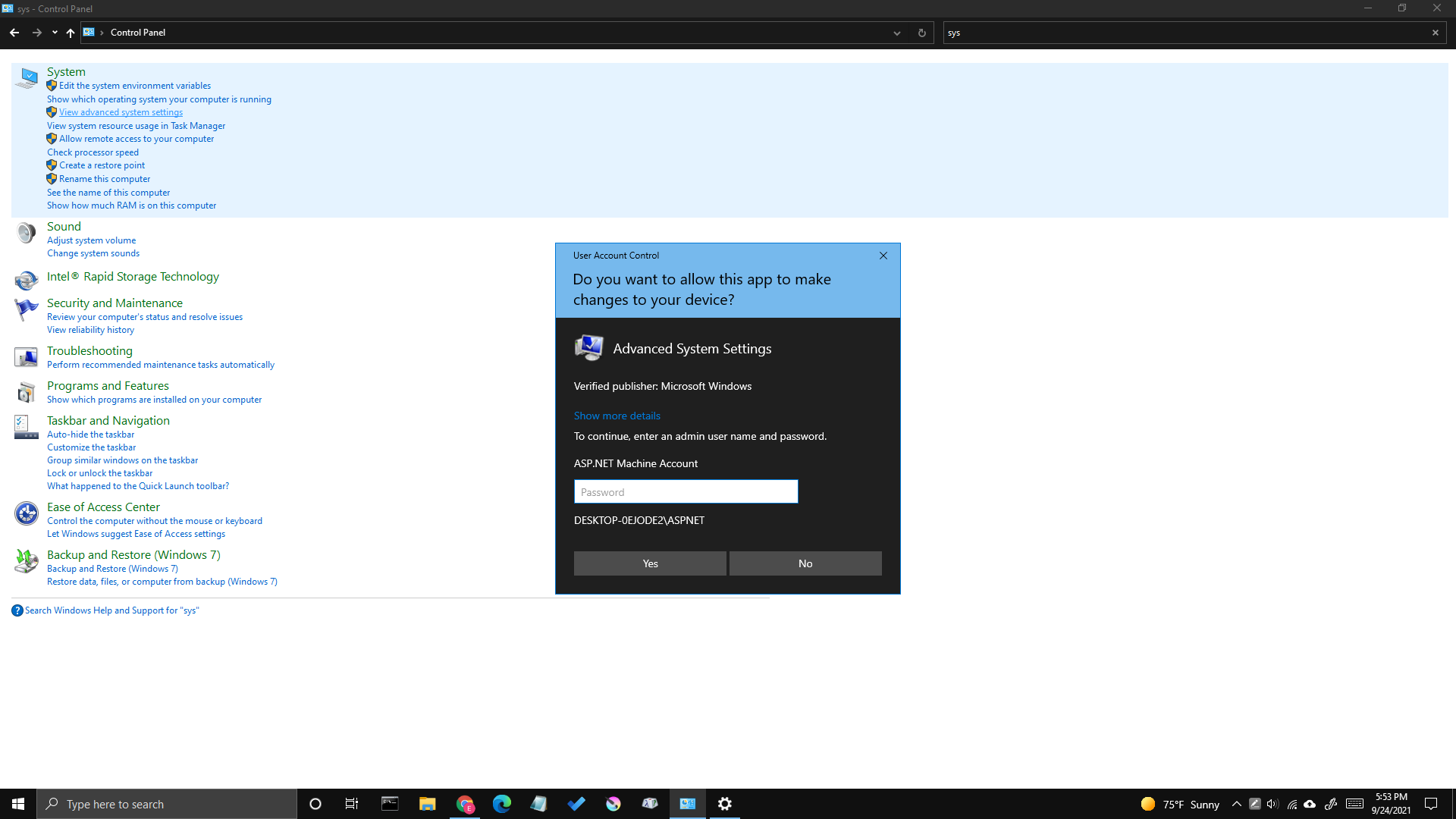Open See the name of this computer

coord(108,193)
